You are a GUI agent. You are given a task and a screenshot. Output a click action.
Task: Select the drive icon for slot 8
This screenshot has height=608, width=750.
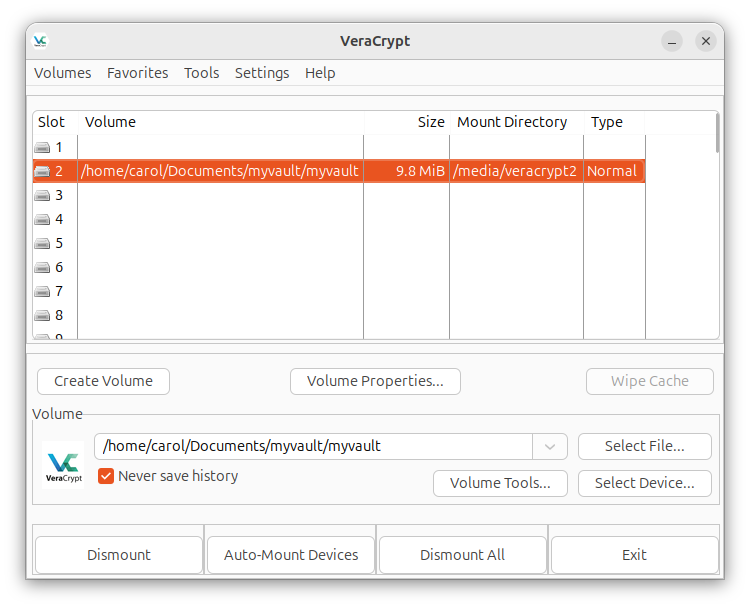[42, 316]
